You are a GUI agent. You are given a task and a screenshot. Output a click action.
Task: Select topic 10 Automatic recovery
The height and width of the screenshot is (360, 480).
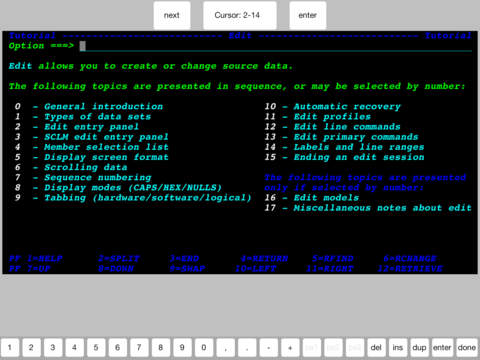click(x=333, y=107)
